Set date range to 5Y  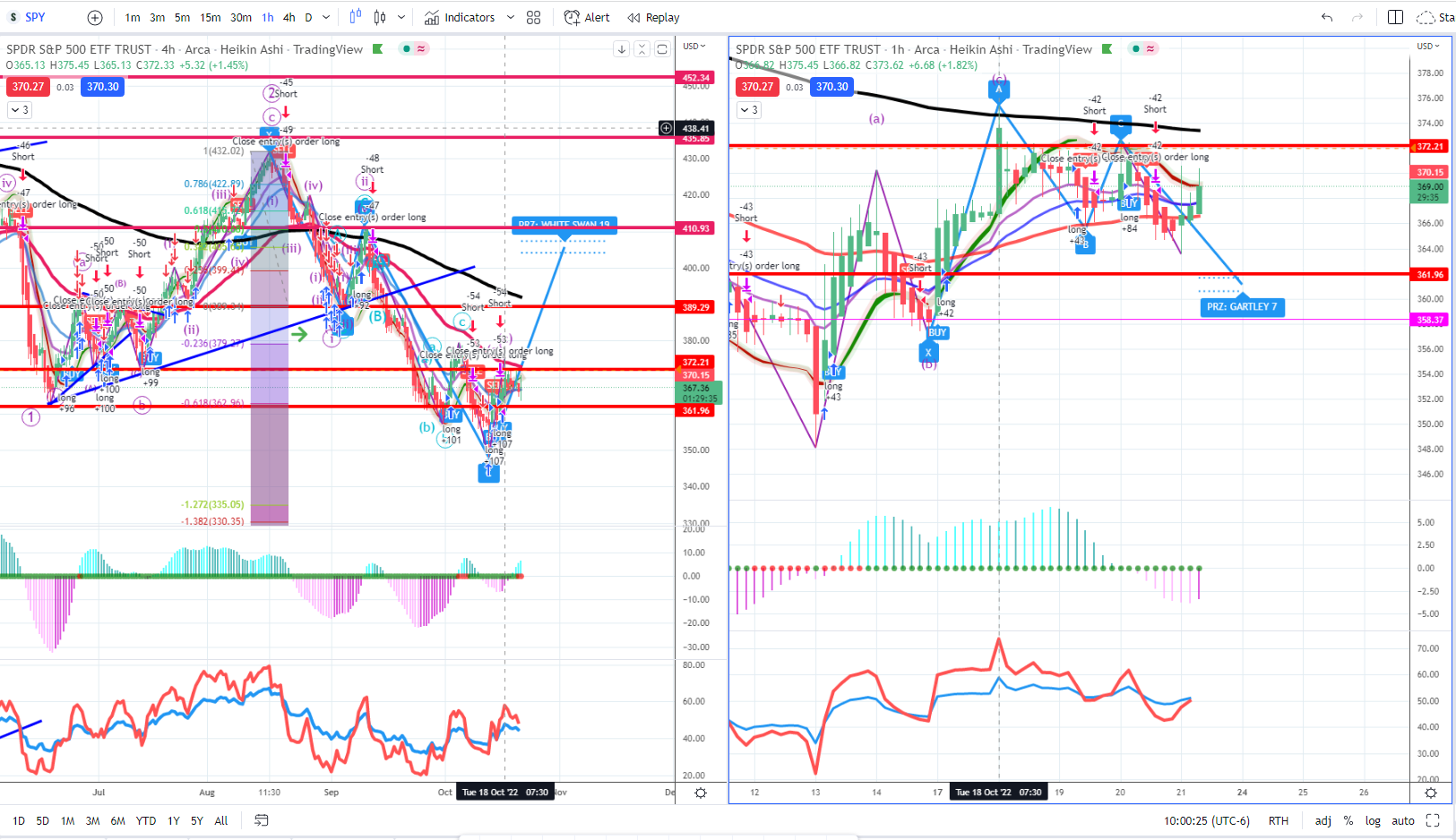point(197,820)
